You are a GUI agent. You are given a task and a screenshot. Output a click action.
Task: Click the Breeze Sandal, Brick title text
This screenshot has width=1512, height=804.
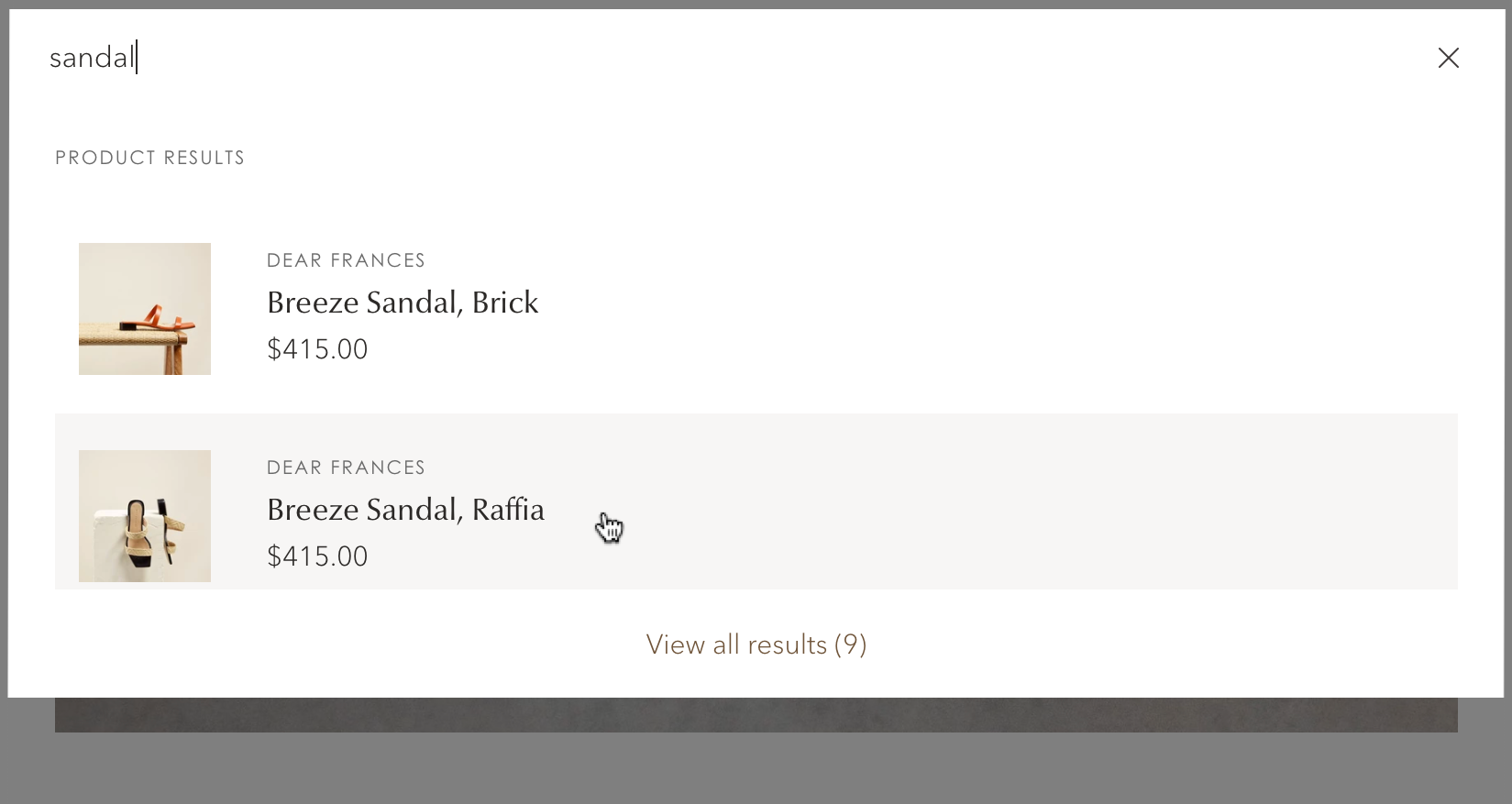point(403,302)
